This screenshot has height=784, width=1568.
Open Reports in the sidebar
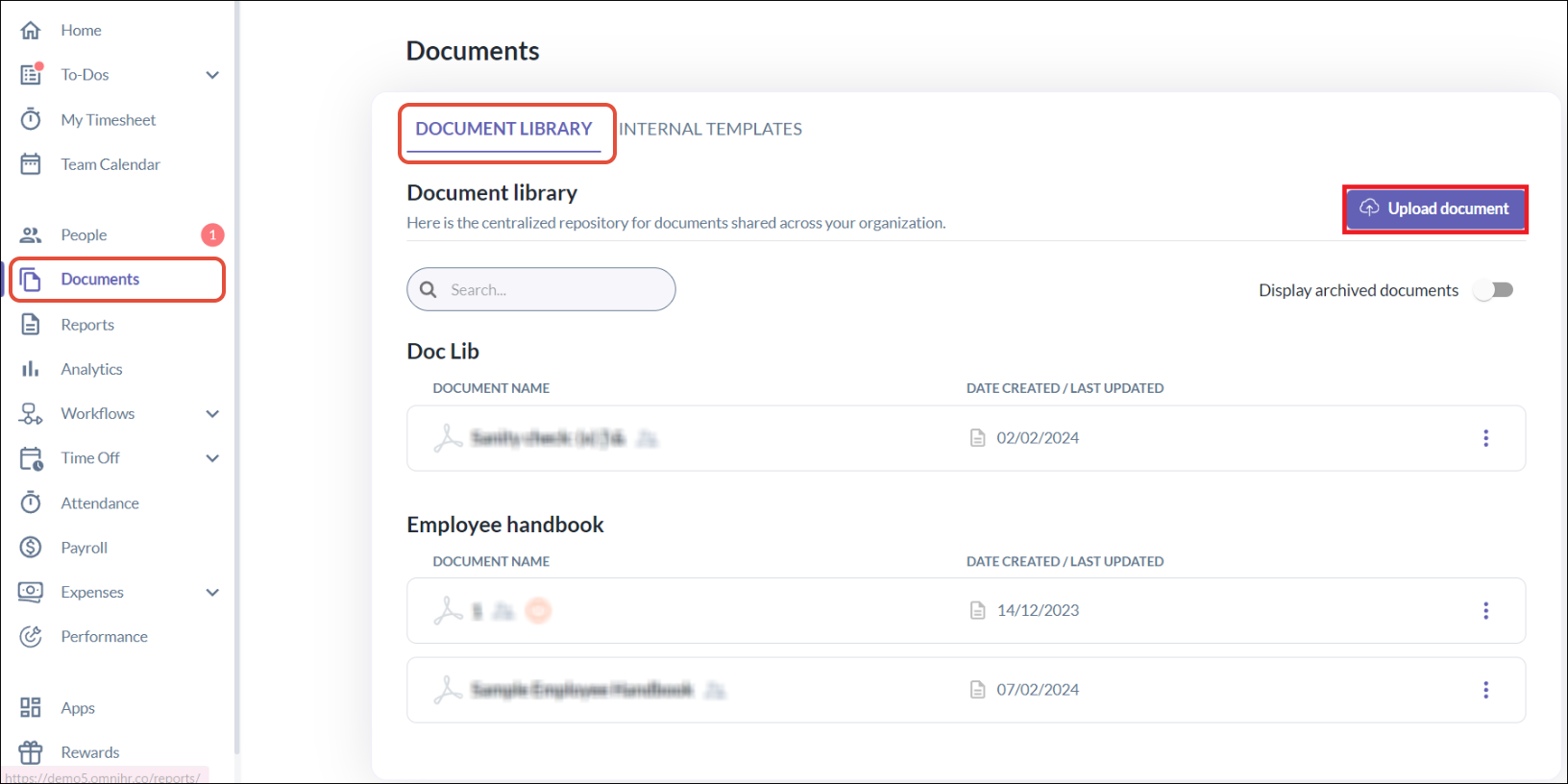click(x=87, y=325)
